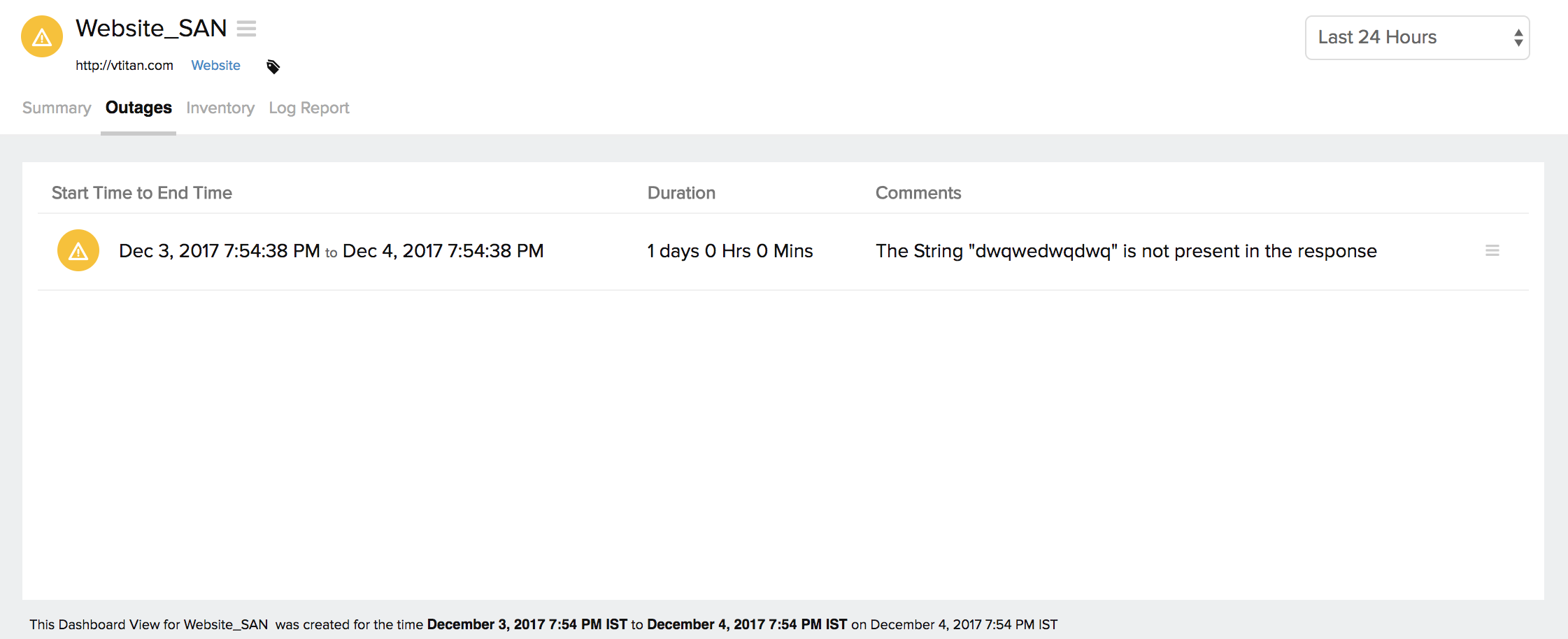Click the yellow trouble status icon beside Website_SAN
The image size is (1568, 639).
coord(42,36)
